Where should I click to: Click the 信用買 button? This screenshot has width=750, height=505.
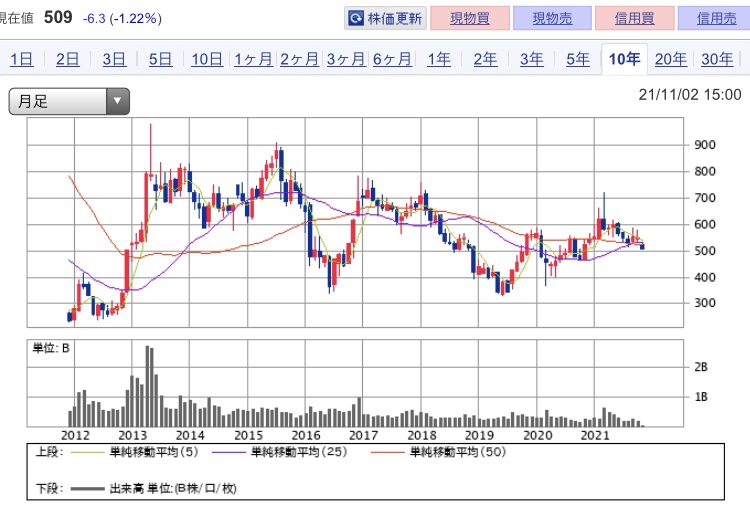(x=635, y=19)
